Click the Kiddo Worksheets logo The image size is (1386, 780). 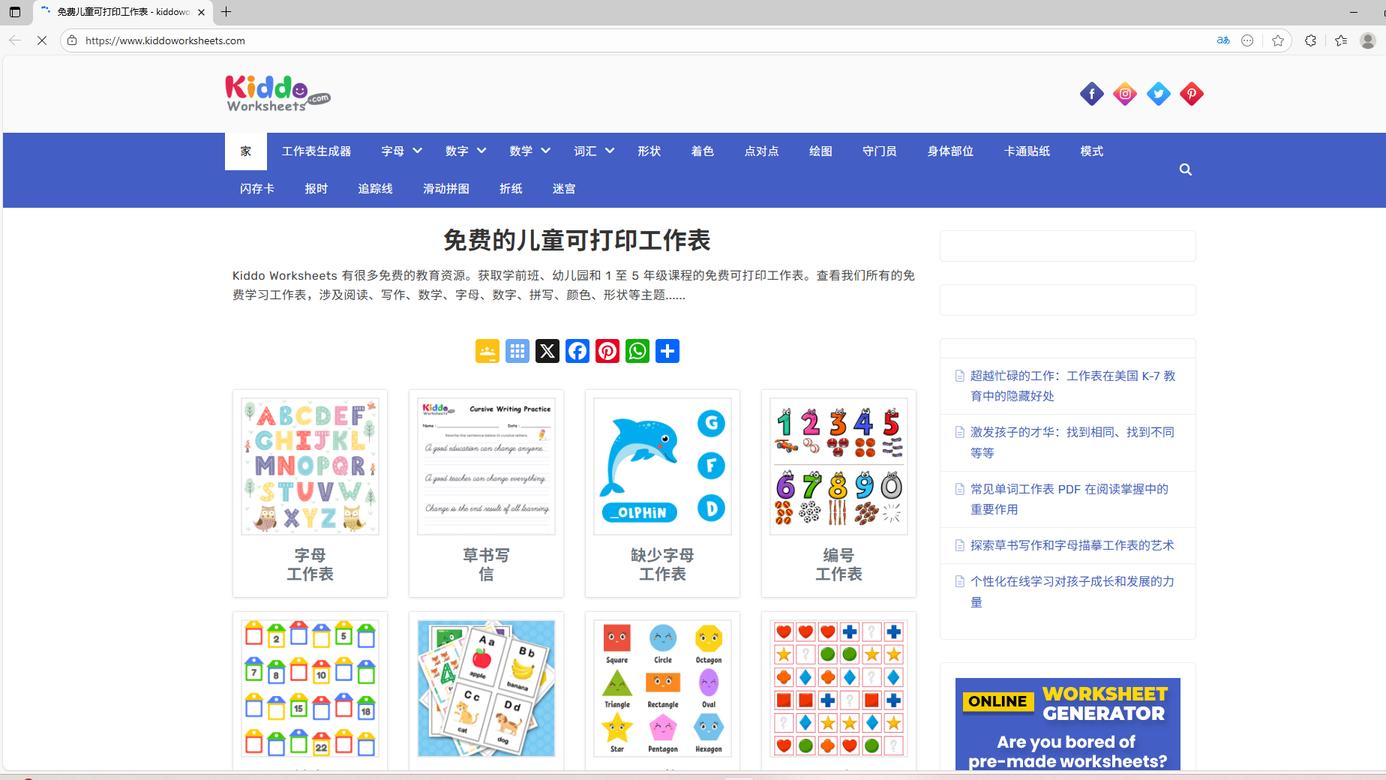277,93
